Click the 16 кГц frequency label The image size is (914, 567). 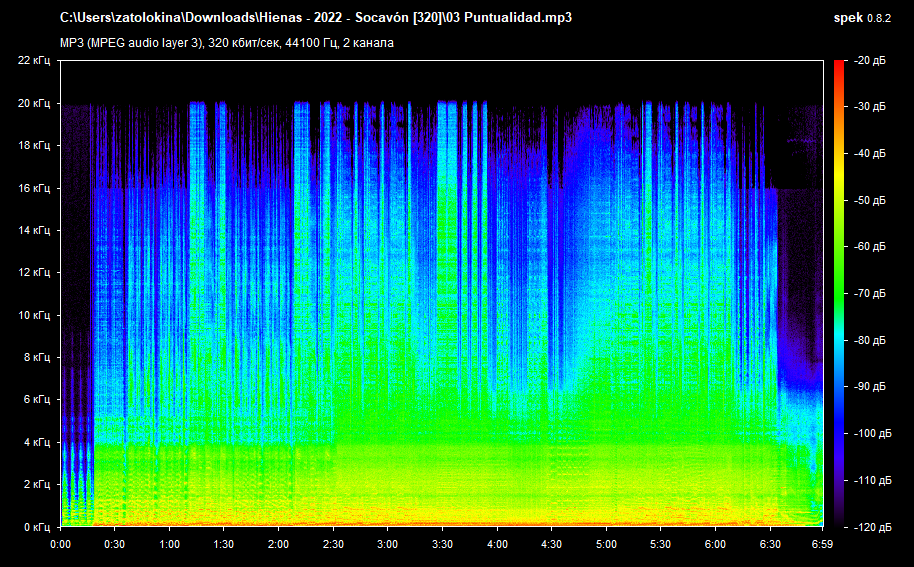[x=34, y=188]
